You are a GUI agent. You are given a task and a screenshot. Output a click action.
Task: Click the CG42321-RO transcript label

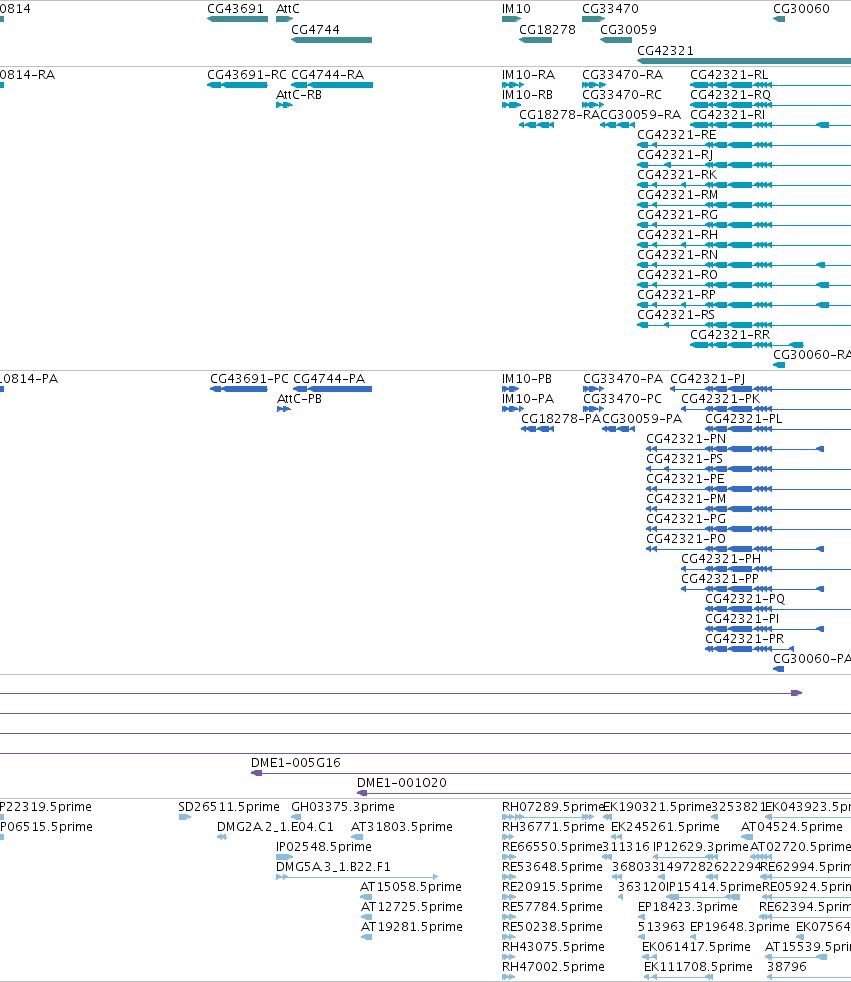(678, 275)
